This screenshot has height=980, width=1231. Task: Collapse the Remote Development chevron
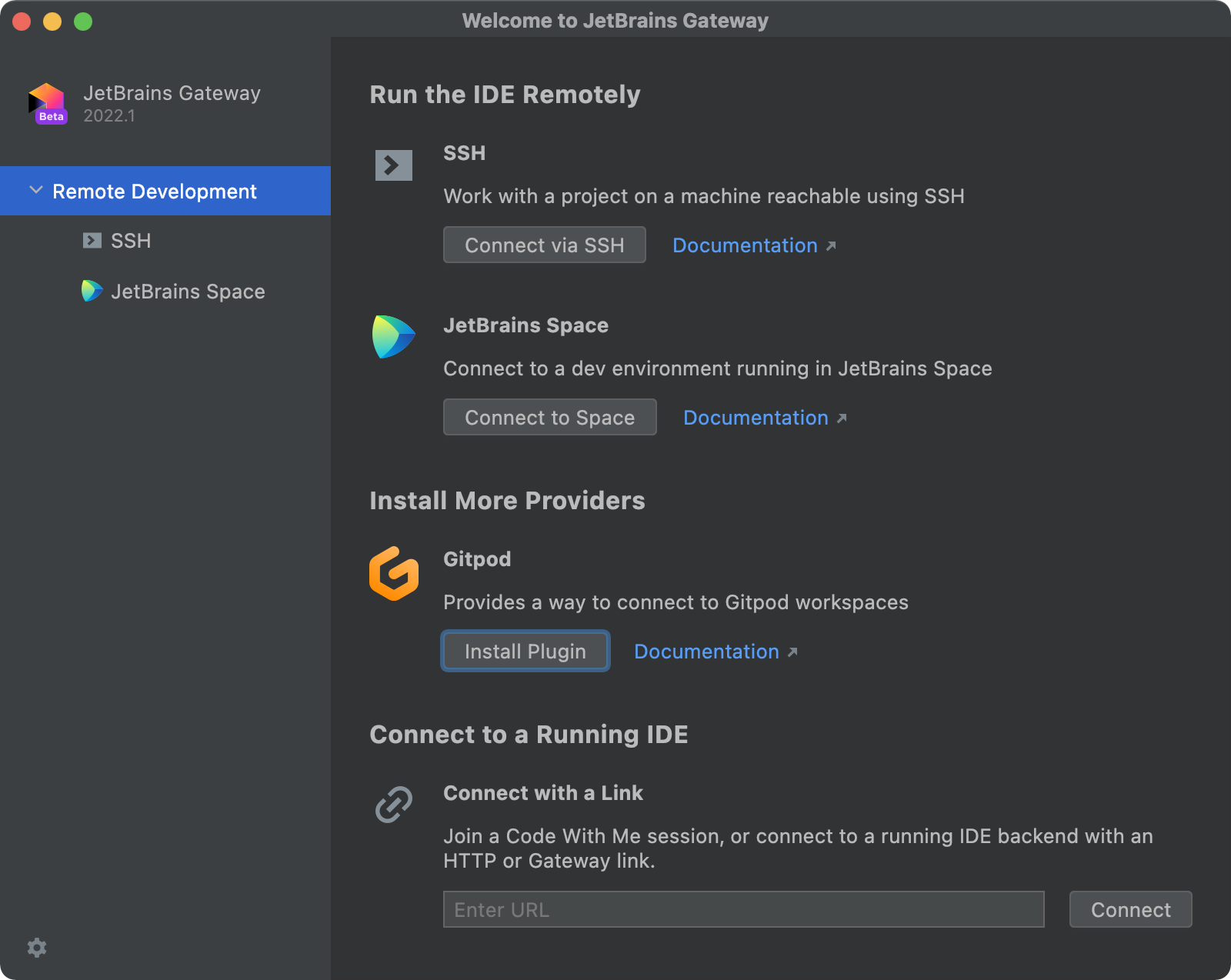pos(35,190)
